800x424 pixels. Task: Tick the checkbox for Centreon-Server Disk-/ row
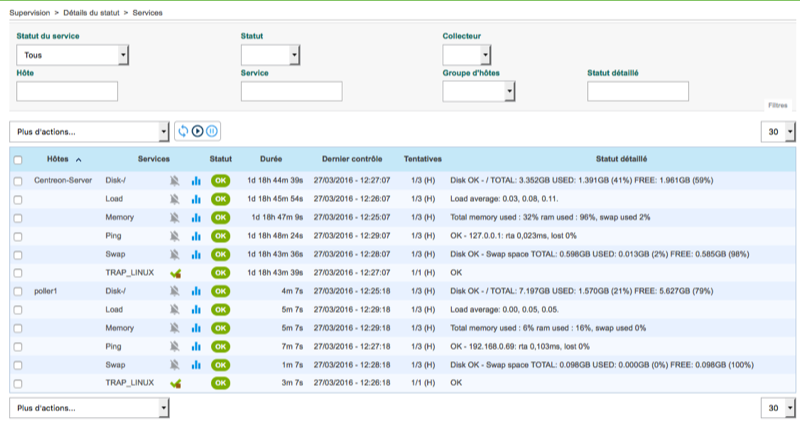click(17, 181)
